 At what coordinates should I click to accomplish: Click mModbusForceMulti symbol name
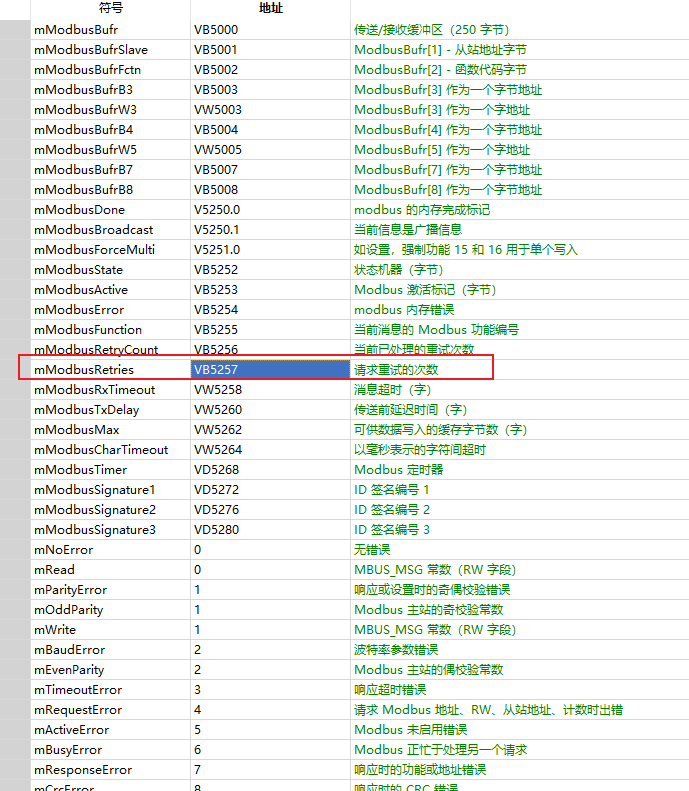[x=94, y=250]
